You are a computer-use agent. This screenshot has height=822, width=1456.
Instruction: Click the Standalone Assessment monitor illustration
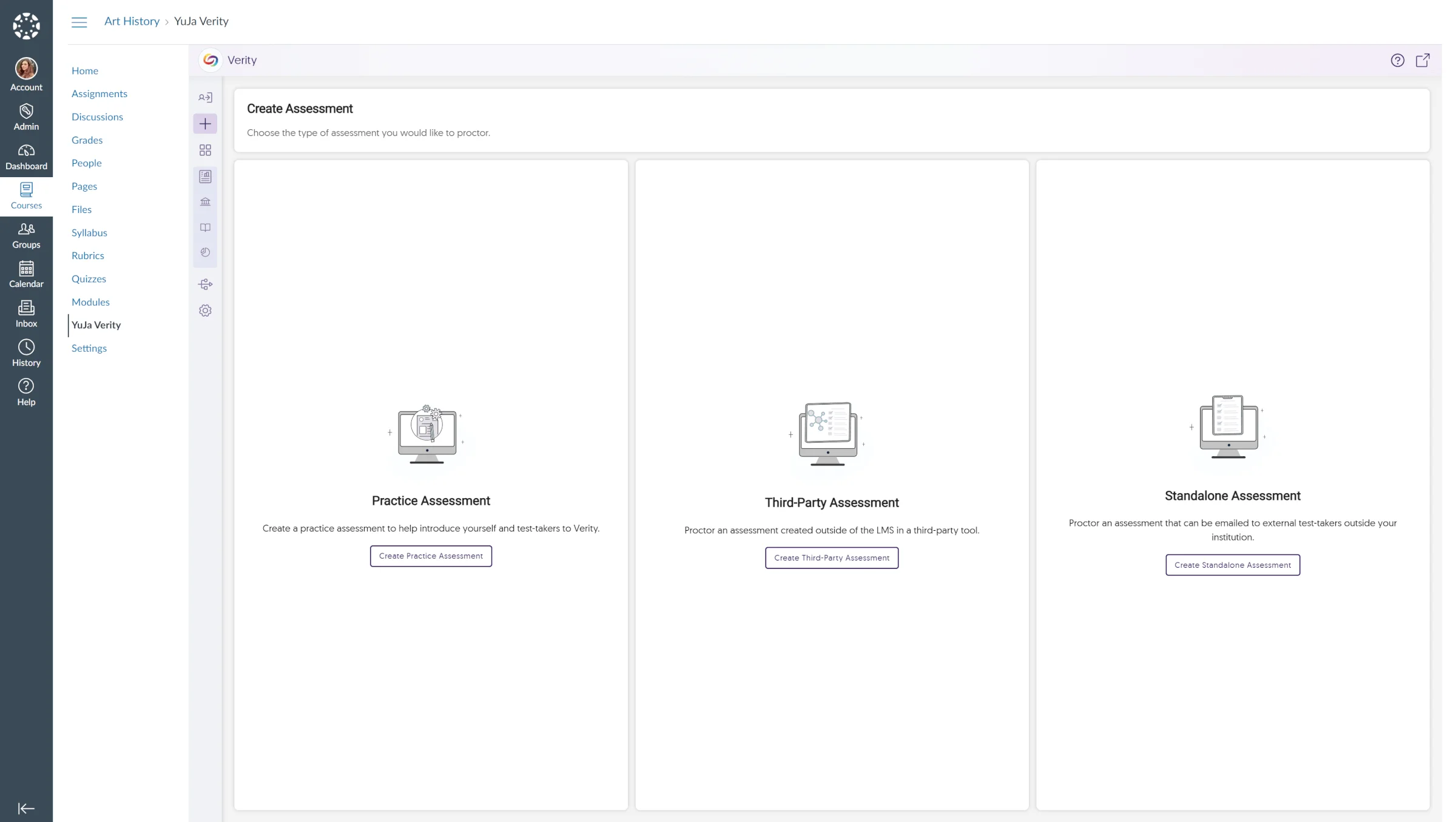1228,427
